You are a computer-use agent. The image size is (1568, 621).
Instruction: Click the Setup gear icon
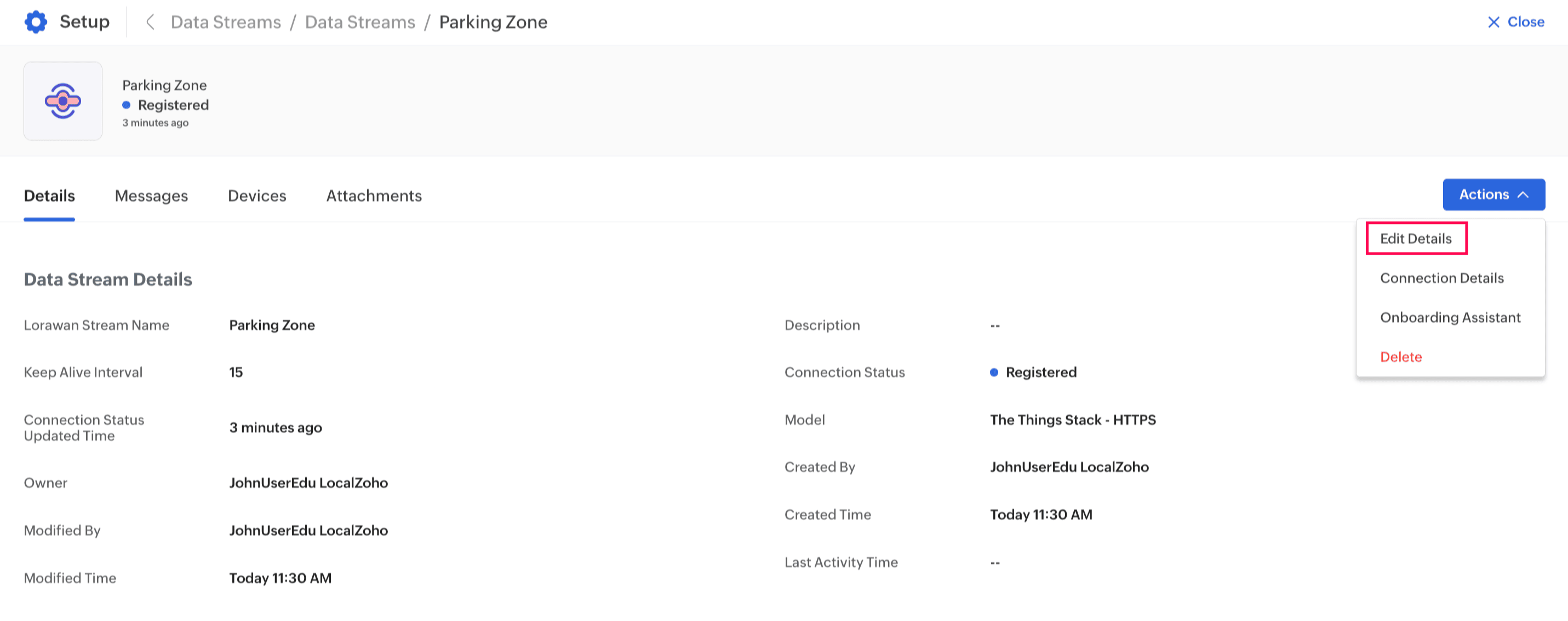point(36,22)
